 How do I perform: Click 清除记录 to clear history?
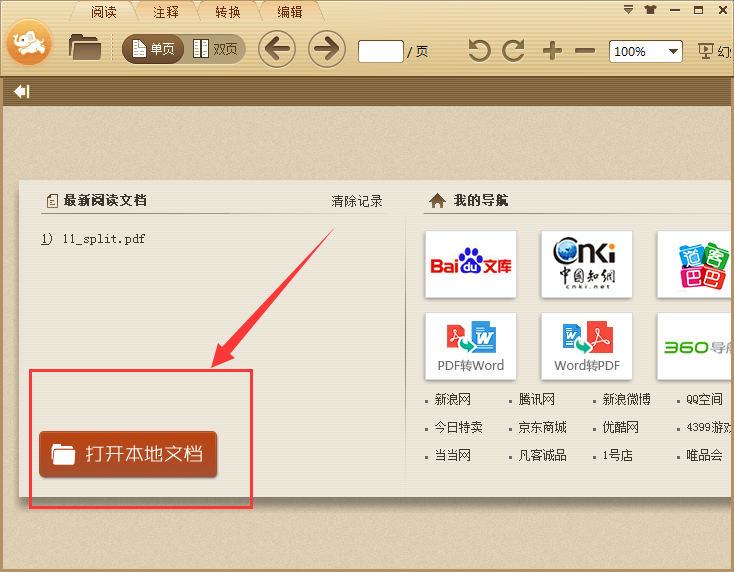(357, 201)
